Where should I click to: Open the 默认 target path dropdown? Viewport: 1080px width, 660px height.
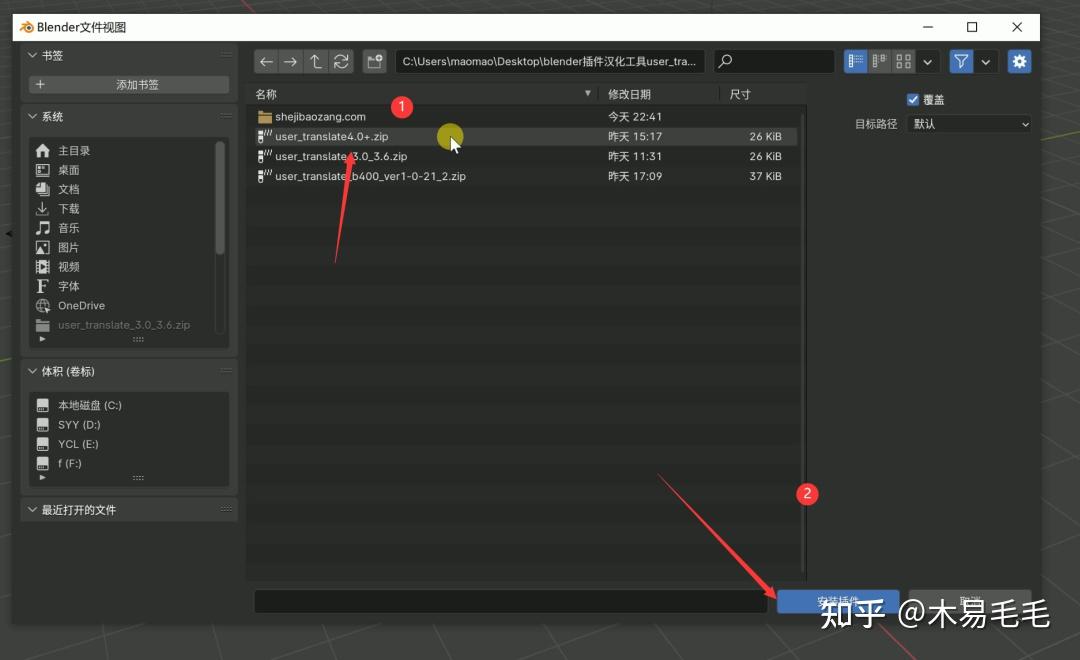pos(968,124)
